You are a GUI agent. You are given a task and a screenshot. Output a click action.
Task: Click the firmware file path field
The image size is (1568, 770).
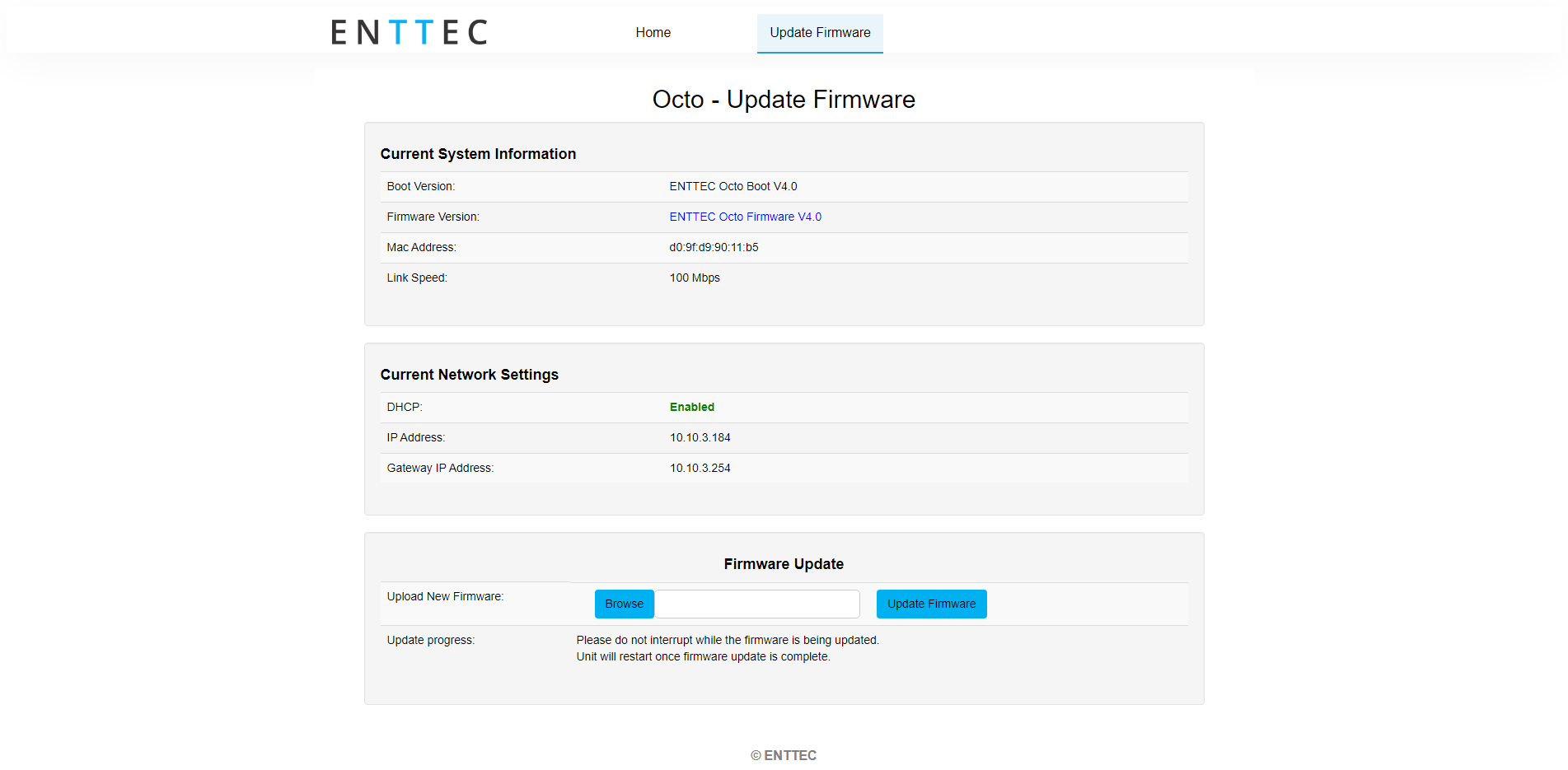(x=757, y=604)
